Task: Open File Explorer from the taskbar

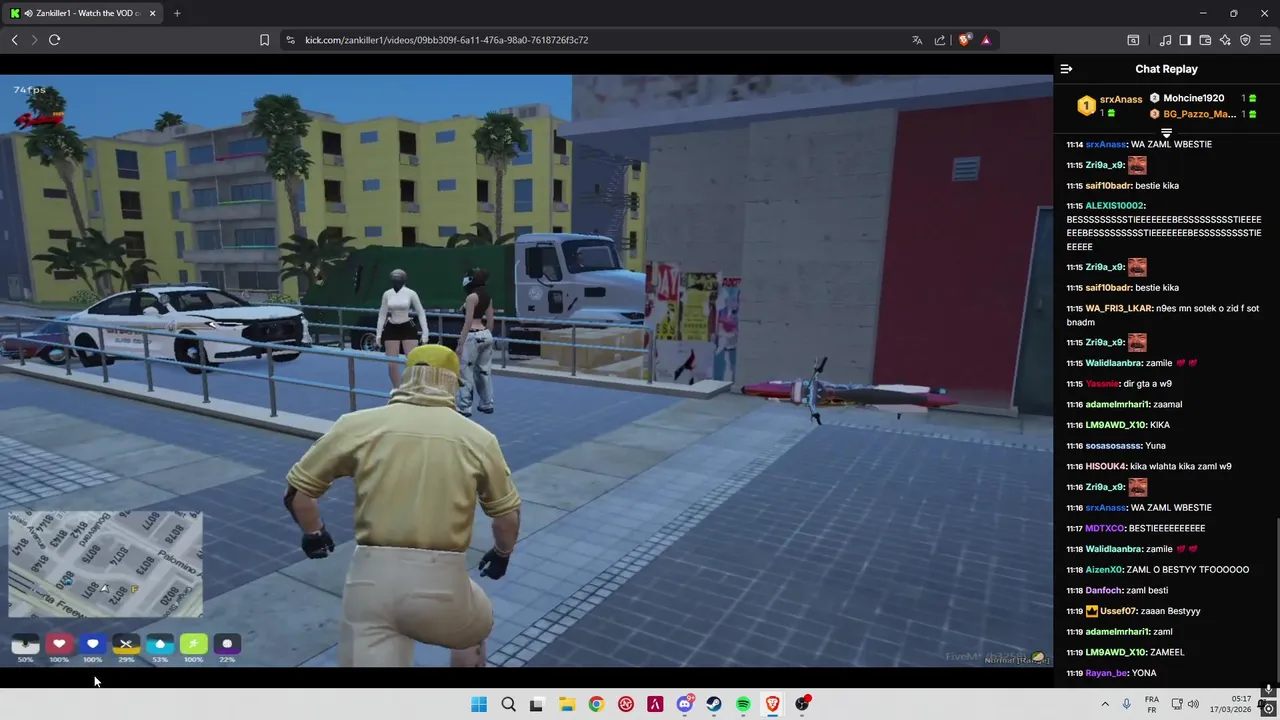Action: 566,704
